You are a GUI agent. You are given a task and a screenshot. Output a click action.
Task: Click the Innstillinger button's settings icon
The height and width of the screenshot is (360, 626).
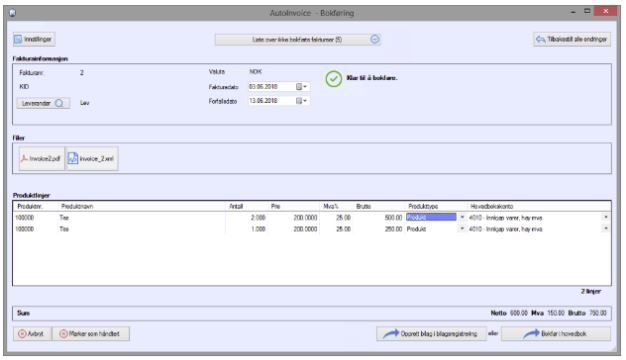(x=18, y=39)
